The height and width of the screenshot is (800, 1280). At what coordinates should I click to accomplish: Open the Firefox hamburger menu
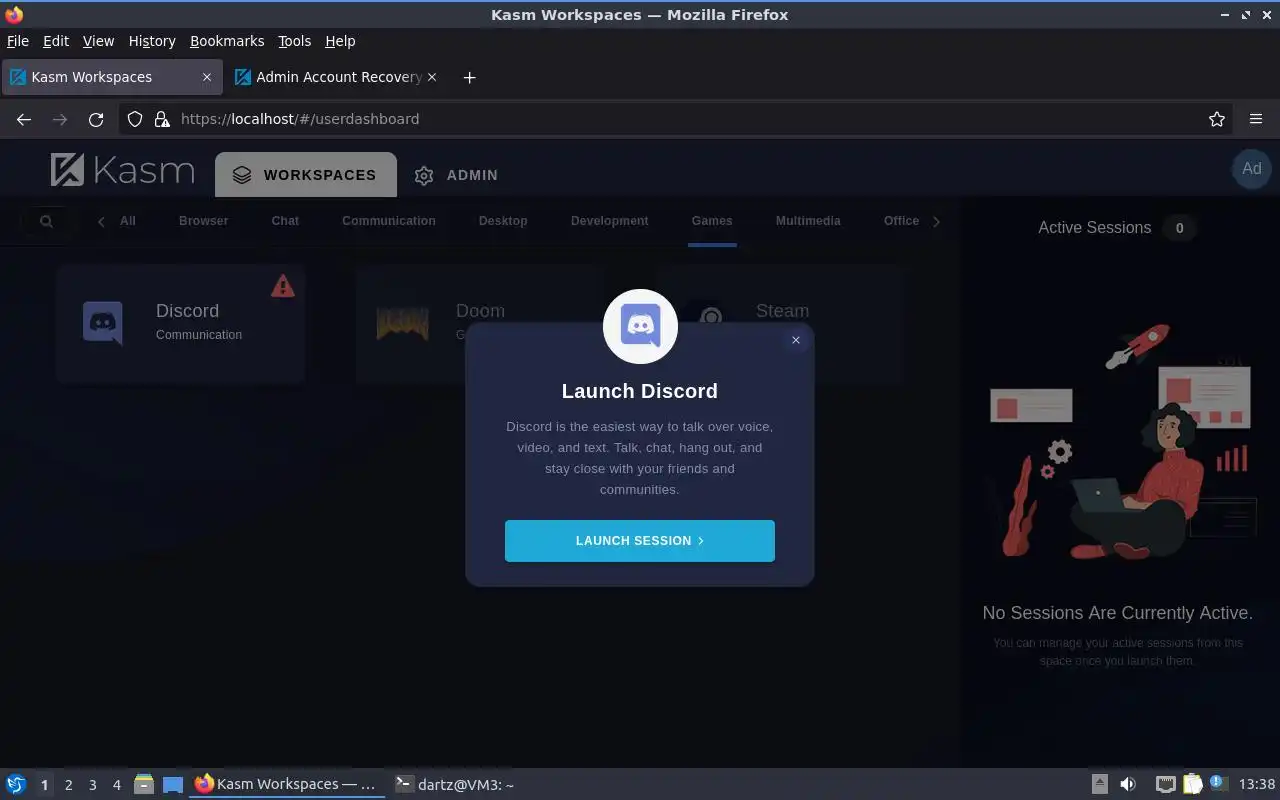click(1256, 119)
